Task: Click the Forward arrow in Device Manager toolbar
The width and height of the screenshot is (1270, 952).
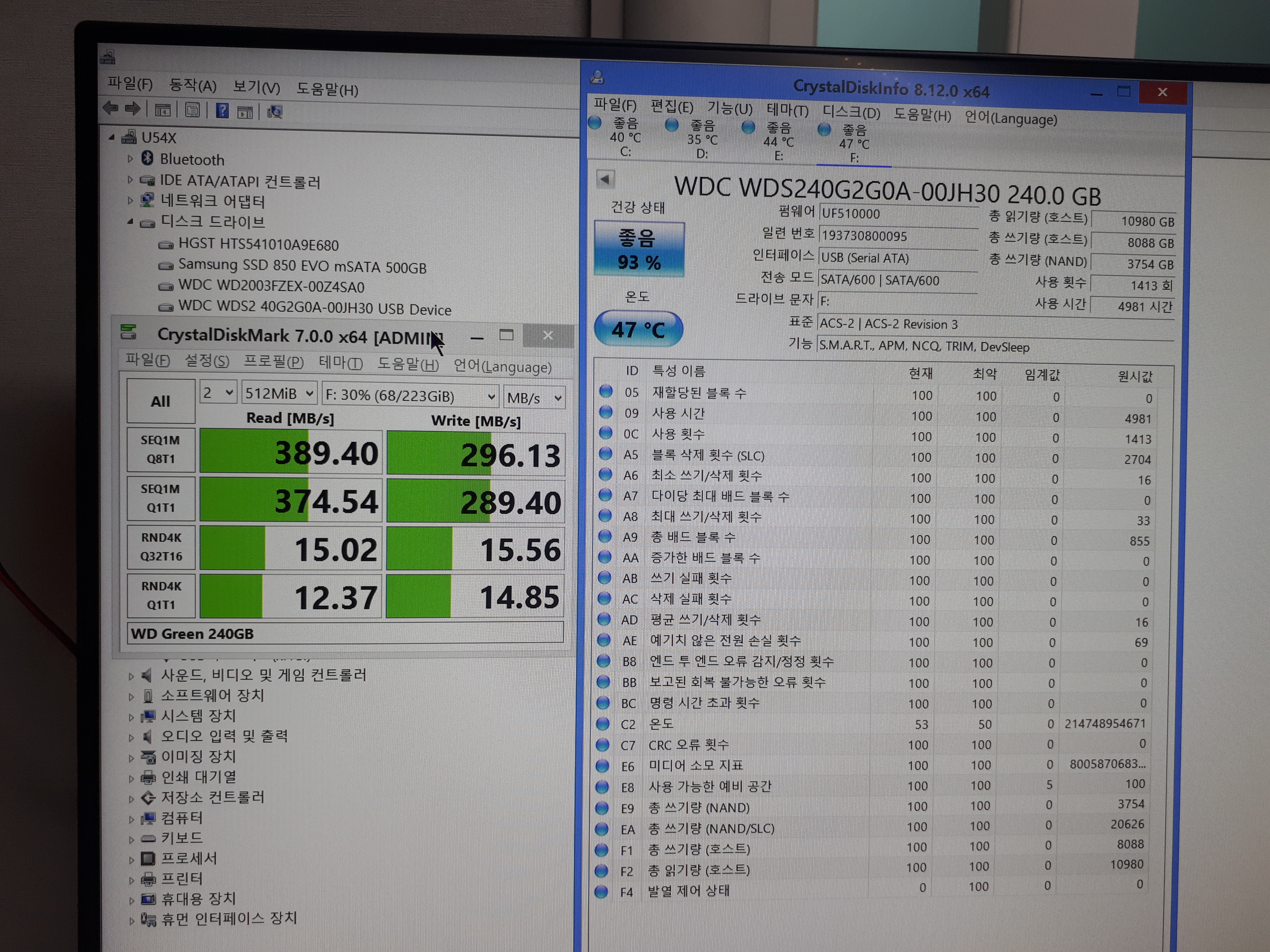Action: (x=133, y=108)
